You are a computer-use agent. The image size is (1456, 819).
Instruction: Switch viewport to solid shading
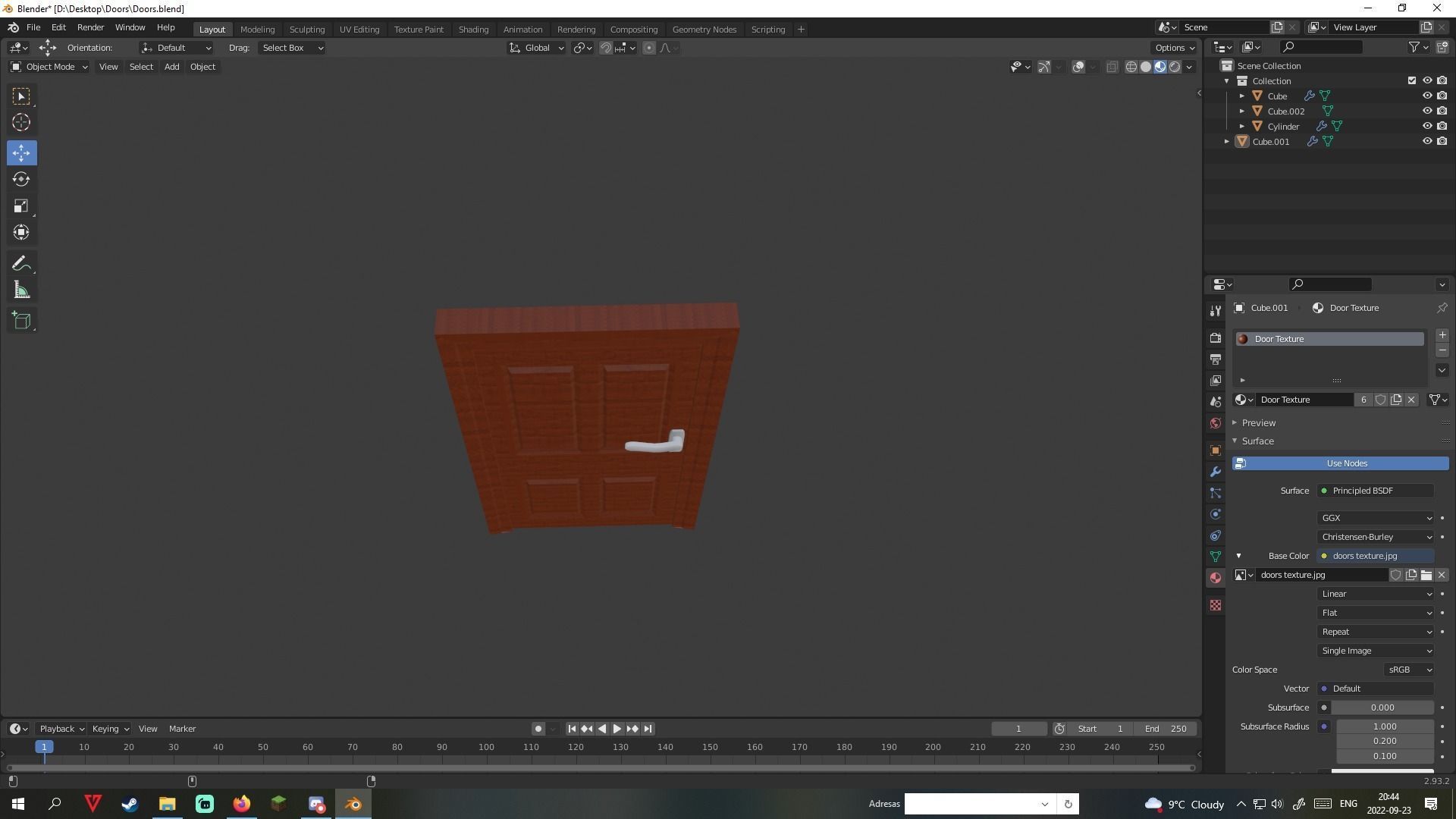click(1146, 67)
